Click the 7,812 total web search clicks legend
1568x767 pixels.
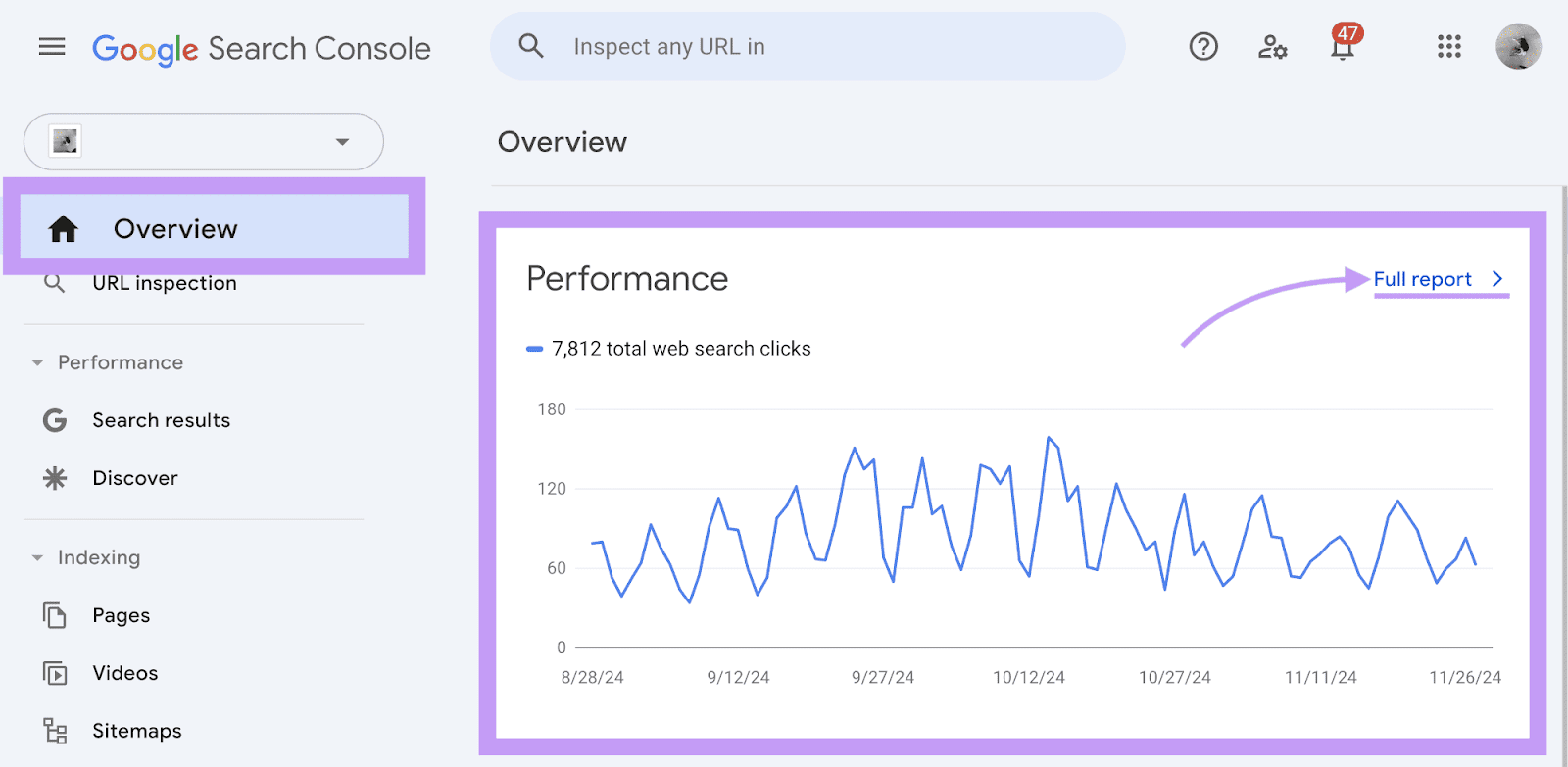point(681,349)
